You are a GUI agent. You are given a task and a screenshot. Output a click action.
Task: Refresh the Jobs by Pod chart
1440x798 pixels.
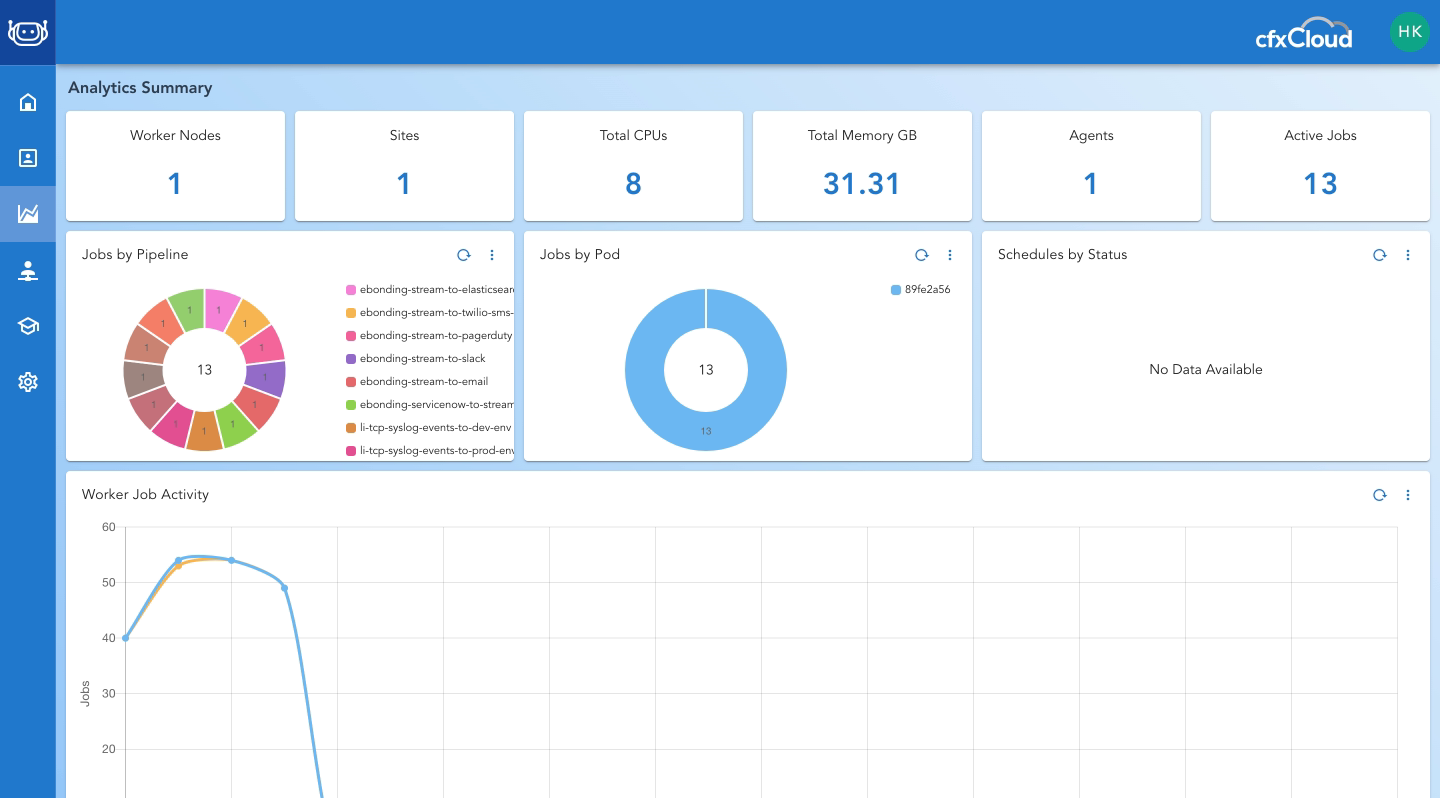click(x=922, y=255)
